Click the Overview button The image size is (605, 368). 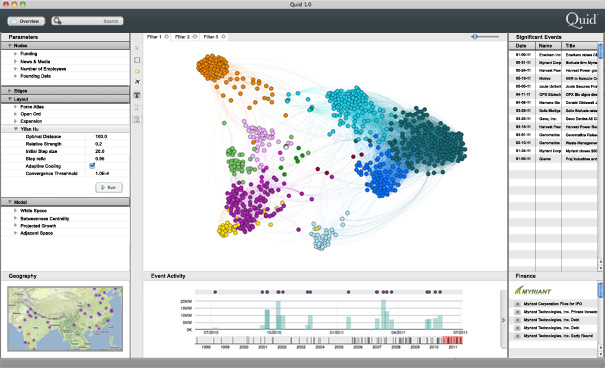pos(26,21)
